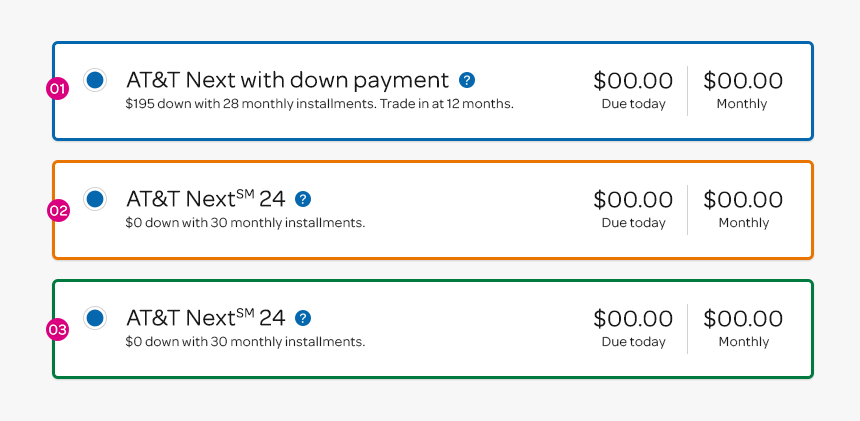Click the AT&T Next with down payment title
Viewport: 860px width, 421px height.
(287, 81)
